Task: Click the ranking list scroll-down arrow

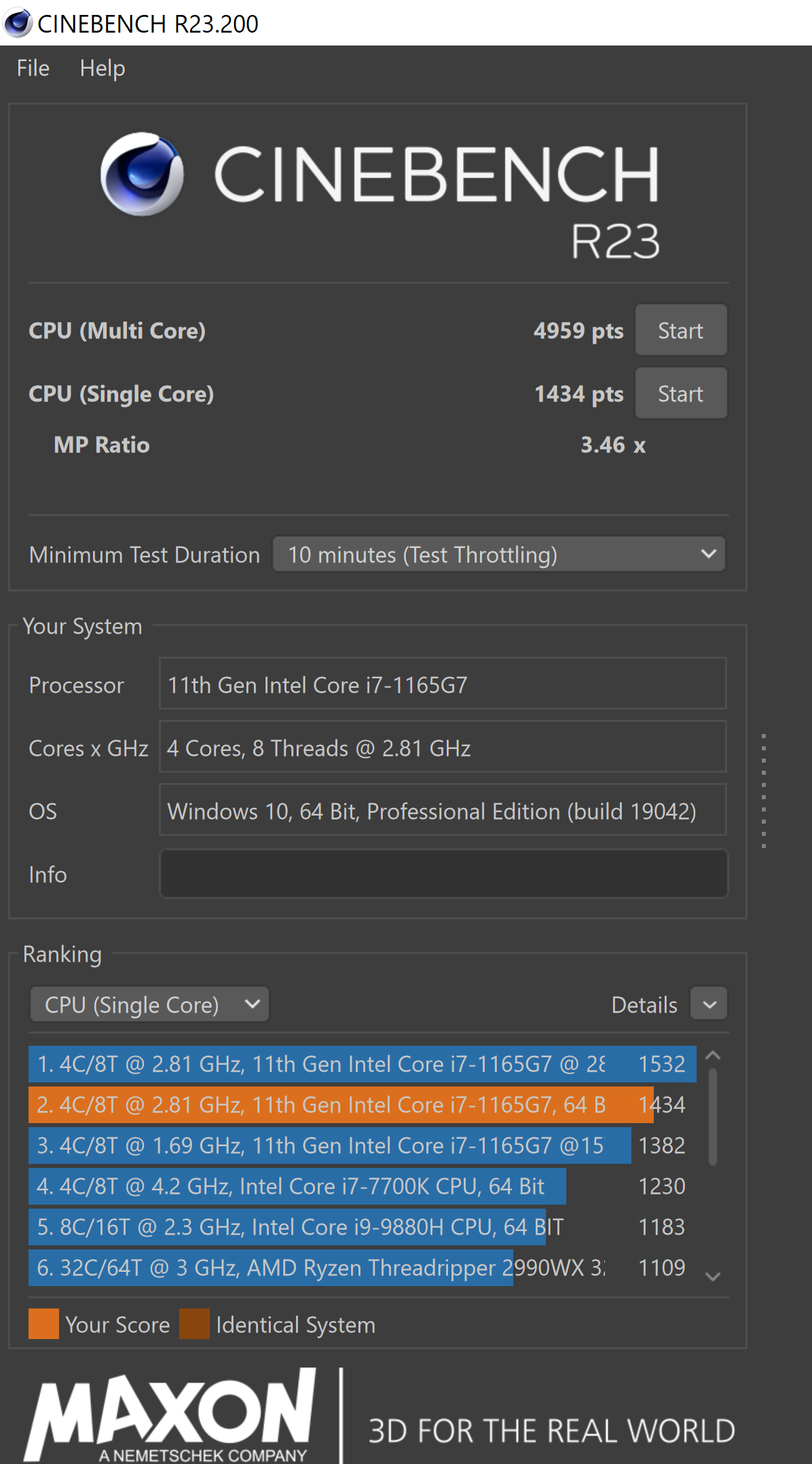Action: (x=713, y=1277)
